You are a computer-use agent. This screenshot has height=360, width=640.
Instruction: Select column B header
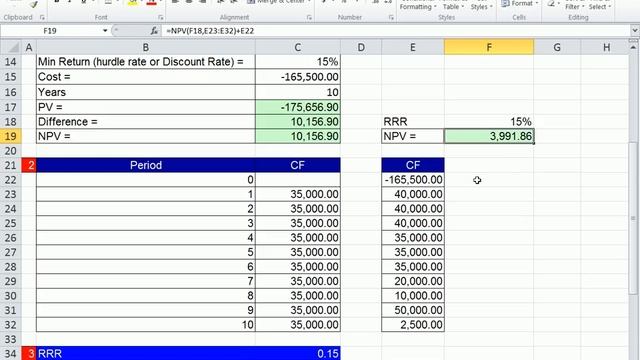[146, 48]
